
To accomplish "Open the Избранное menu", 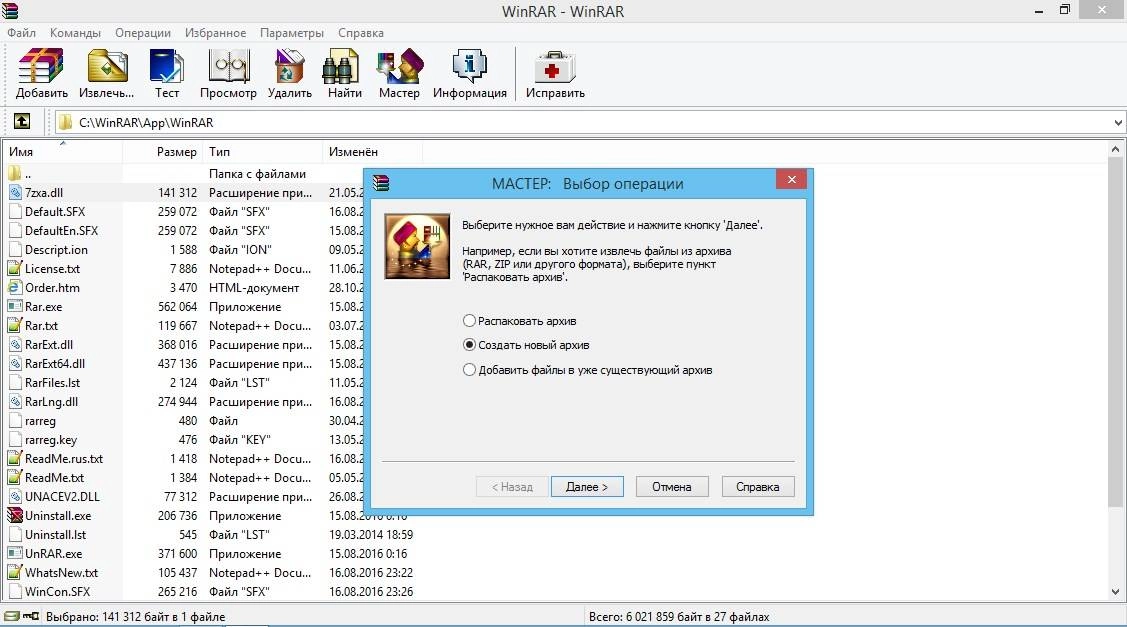I will 216,33.
